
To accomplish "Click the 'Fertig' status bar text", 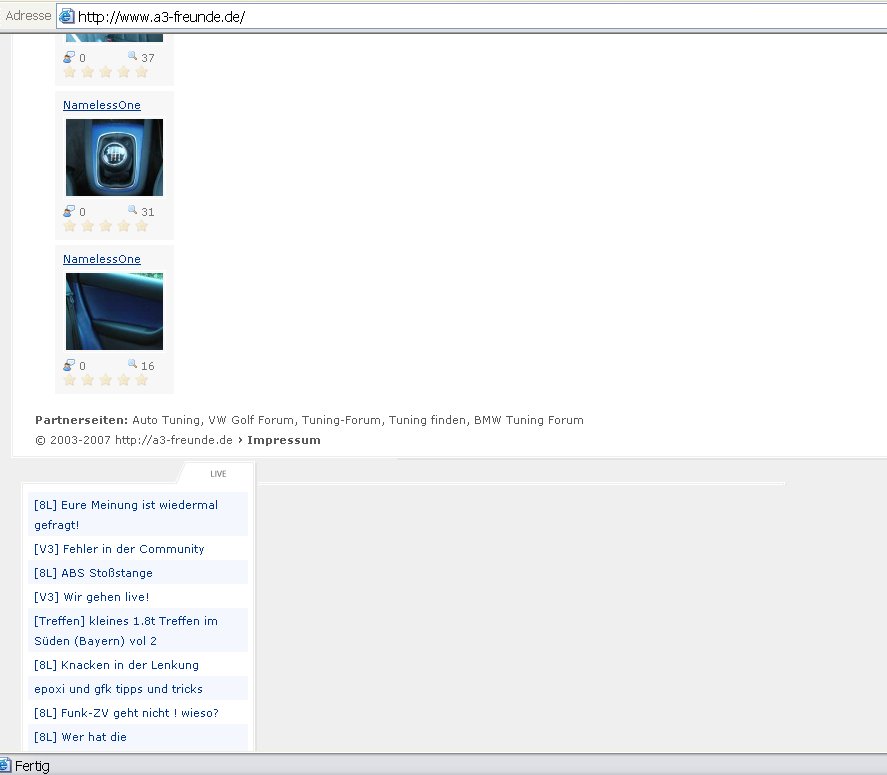I will (32, 766).
